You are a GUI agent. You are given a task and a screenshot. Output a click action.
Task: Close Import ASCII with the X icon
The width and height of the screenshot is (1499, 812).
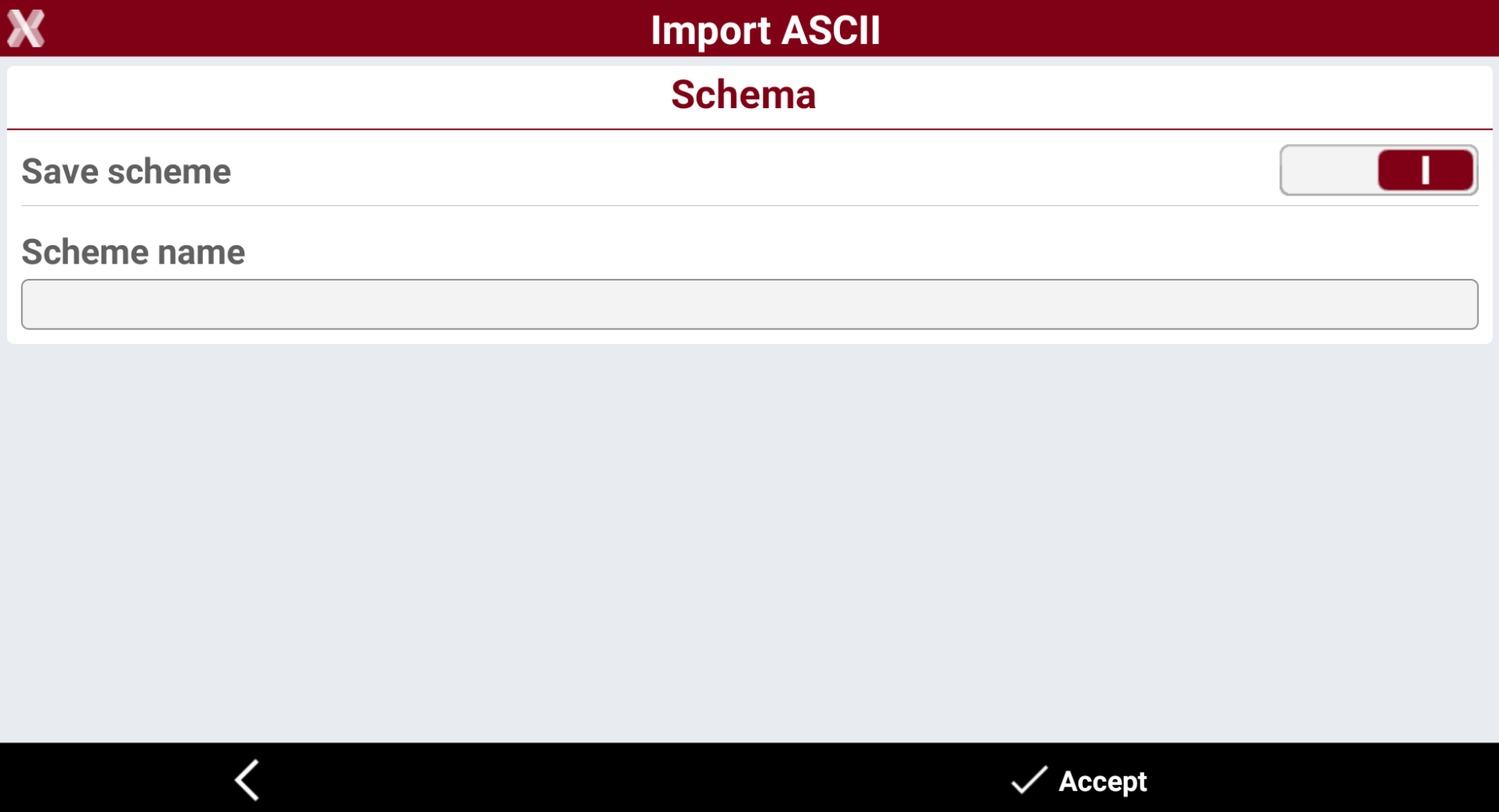pos(26,29)
